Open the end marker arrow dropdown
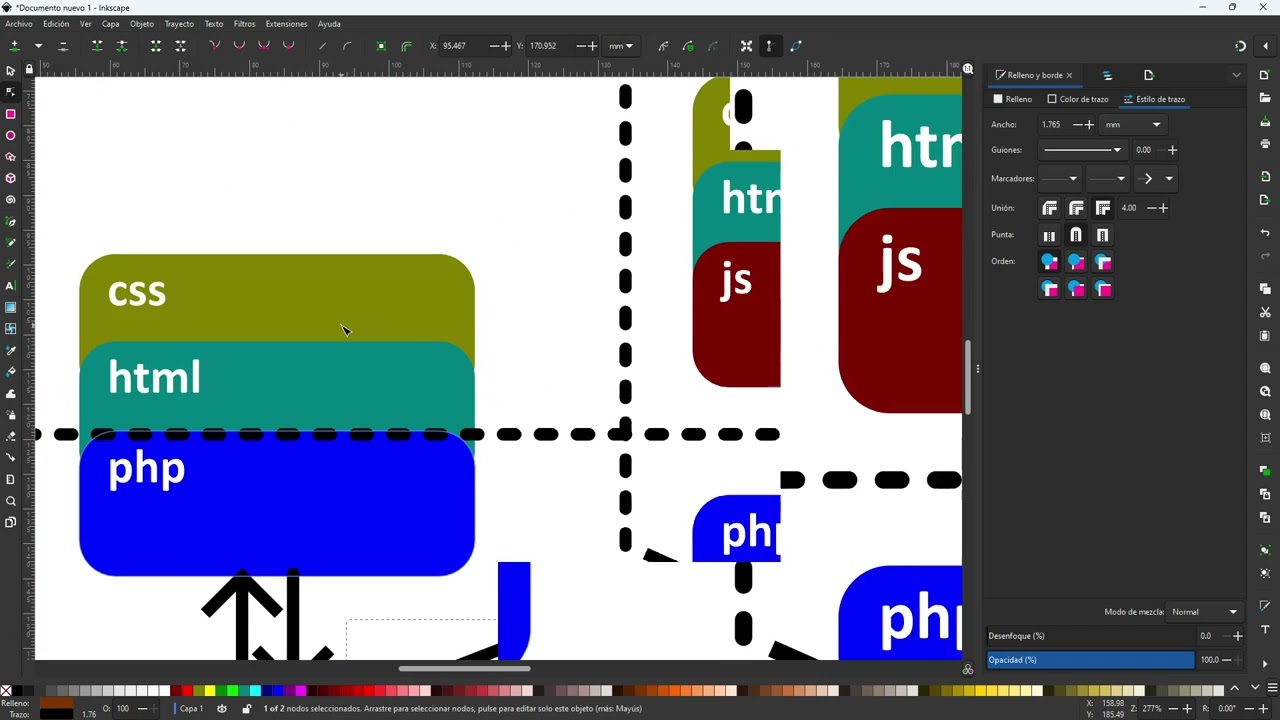 click(1157, 179)
